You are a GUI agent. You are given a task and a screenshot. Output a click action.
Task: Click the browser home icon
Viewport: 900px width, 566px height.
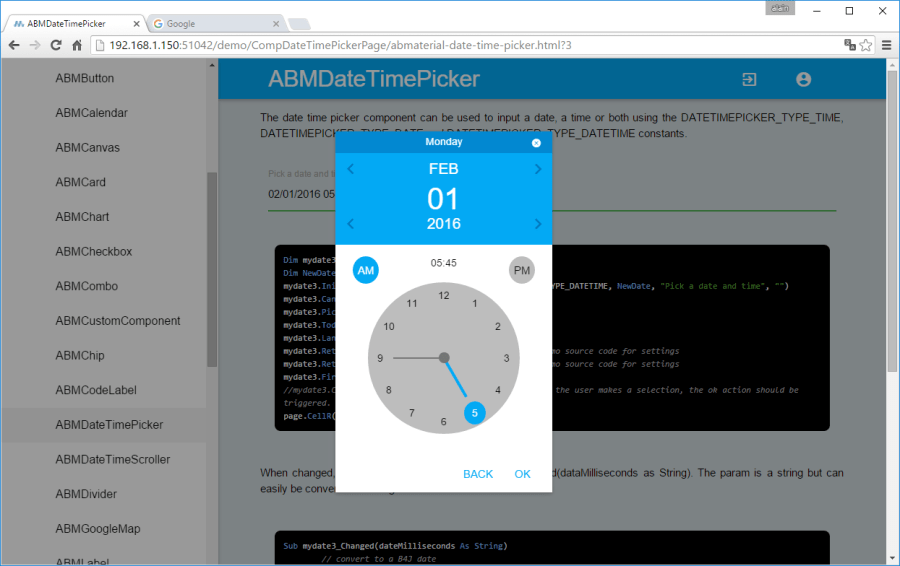pos(77,45)
